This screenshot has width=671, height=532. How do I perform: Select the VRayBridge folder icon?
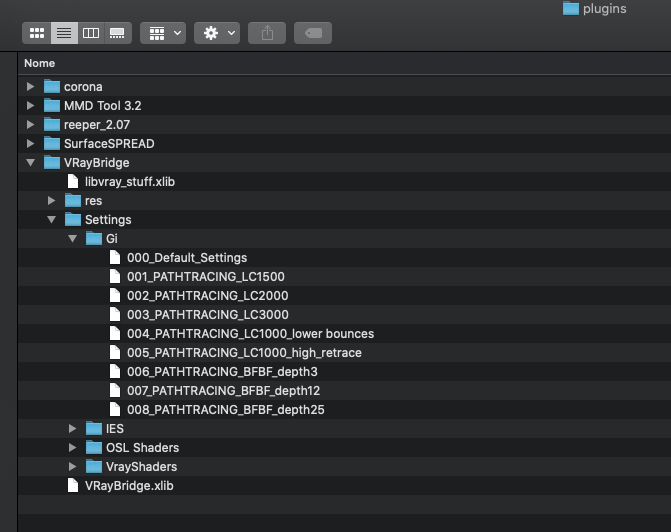tap(52, 162)
